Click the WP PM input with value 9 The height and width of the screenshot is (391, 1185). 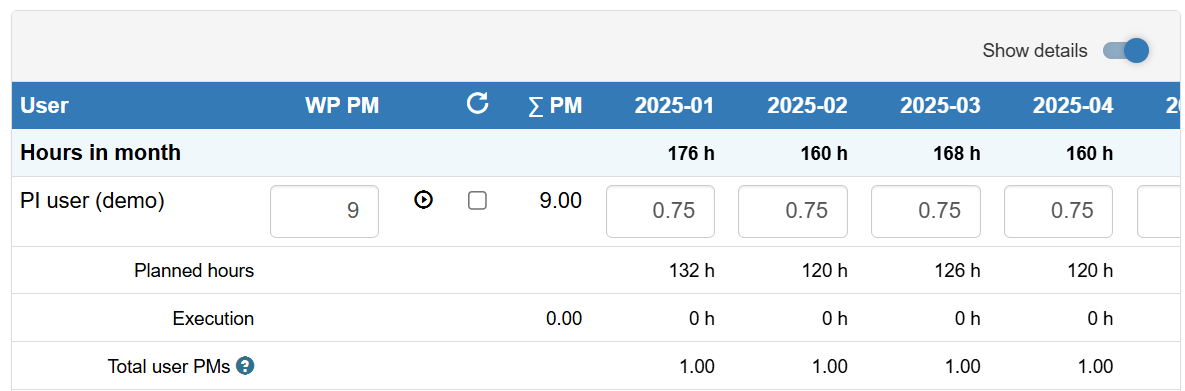[324, 211]
